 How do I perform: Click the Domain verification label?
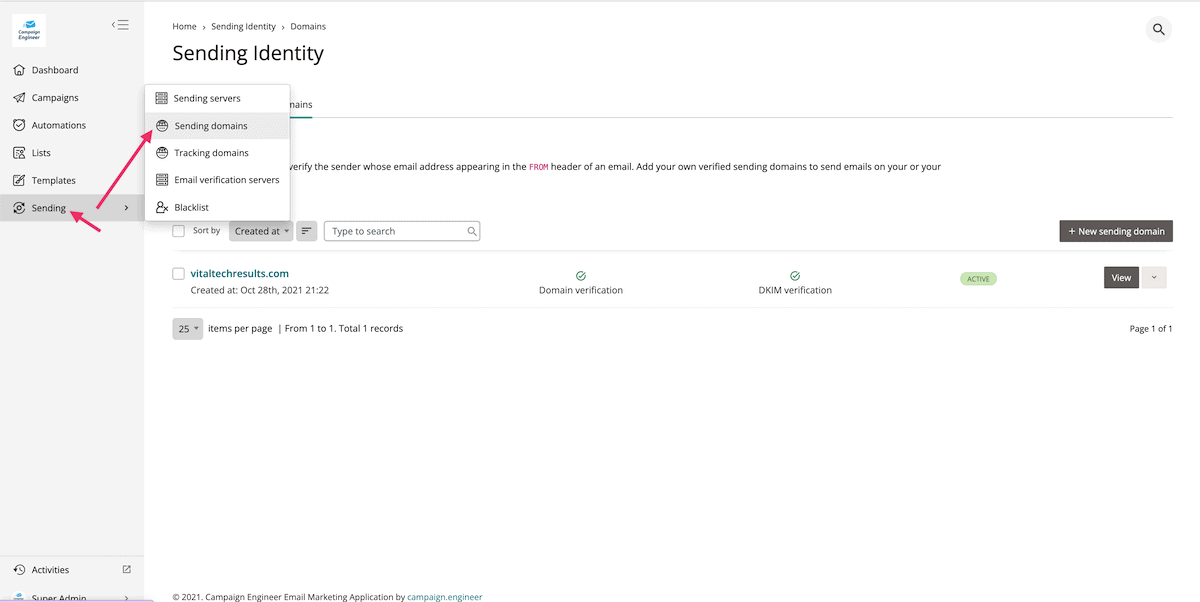pos(581,290)
